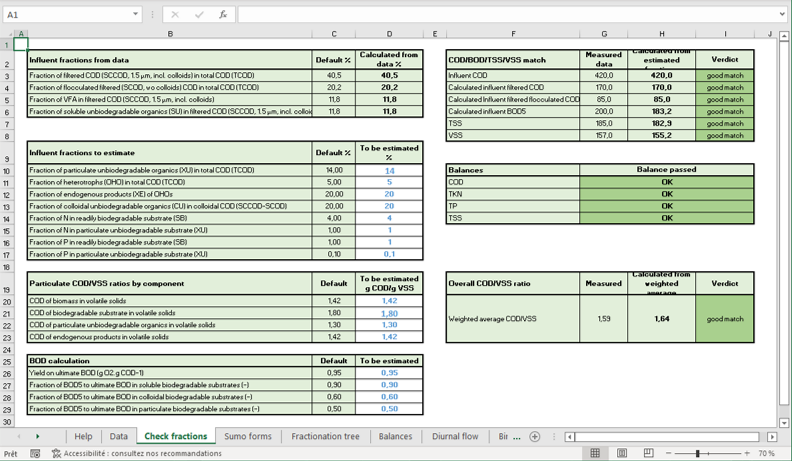
Task: Expand the formula bar with the chevron
Action: [781, 15]
